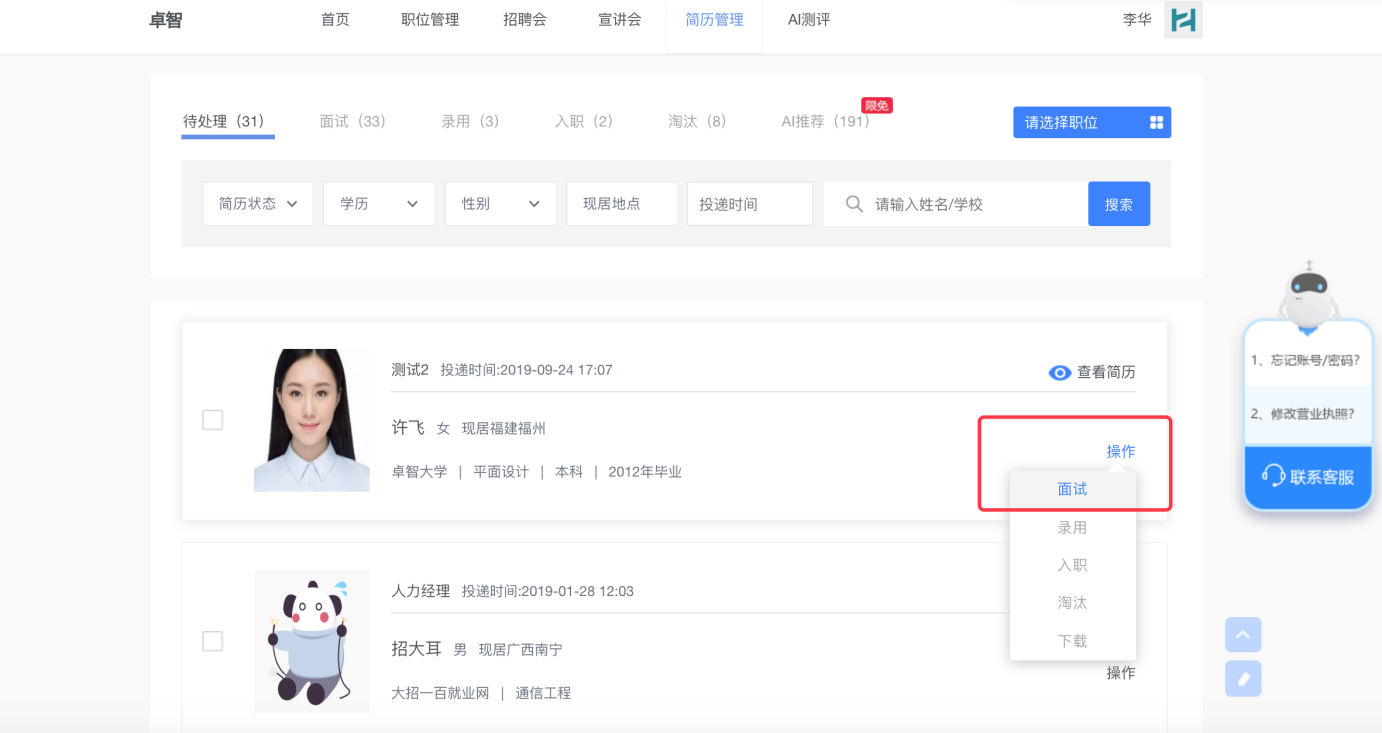The height and width of the screenshot is (733, 1382).
Task: Open 职位管理 in the top navigation
Action: (430, 20)
